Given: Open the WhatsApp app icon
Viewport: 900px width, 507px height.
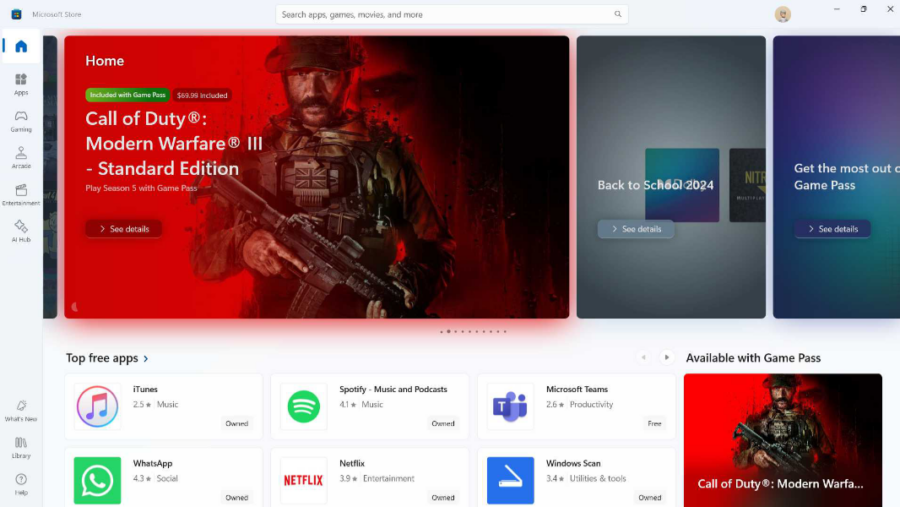Looking at the screenshot, I should [98, 481].
